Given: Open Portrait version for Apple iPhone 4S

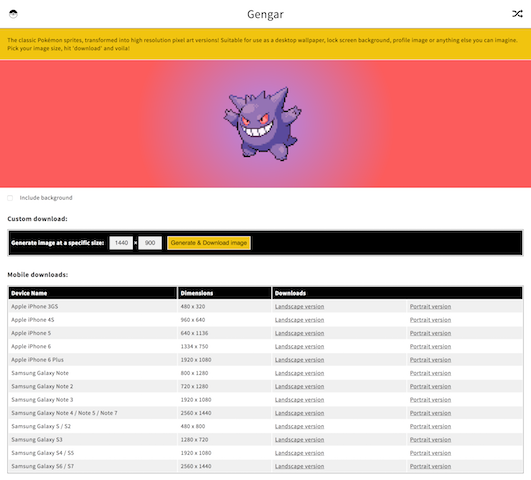Looking at the screenshot, I should 430,320.
